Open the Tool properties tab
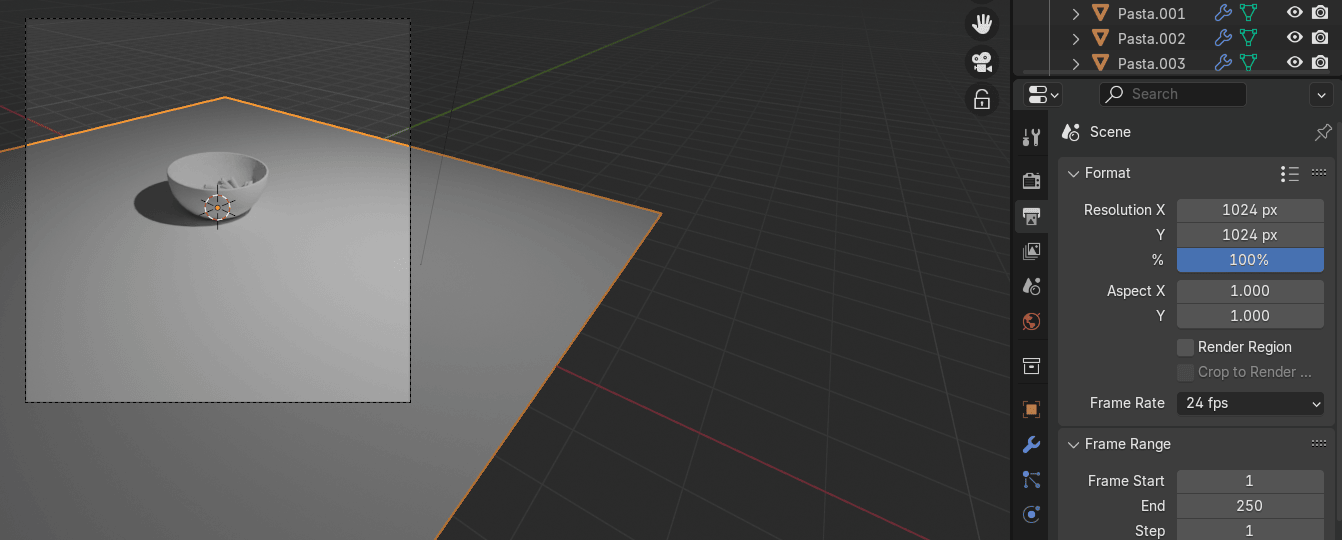 pos(1032,138)
